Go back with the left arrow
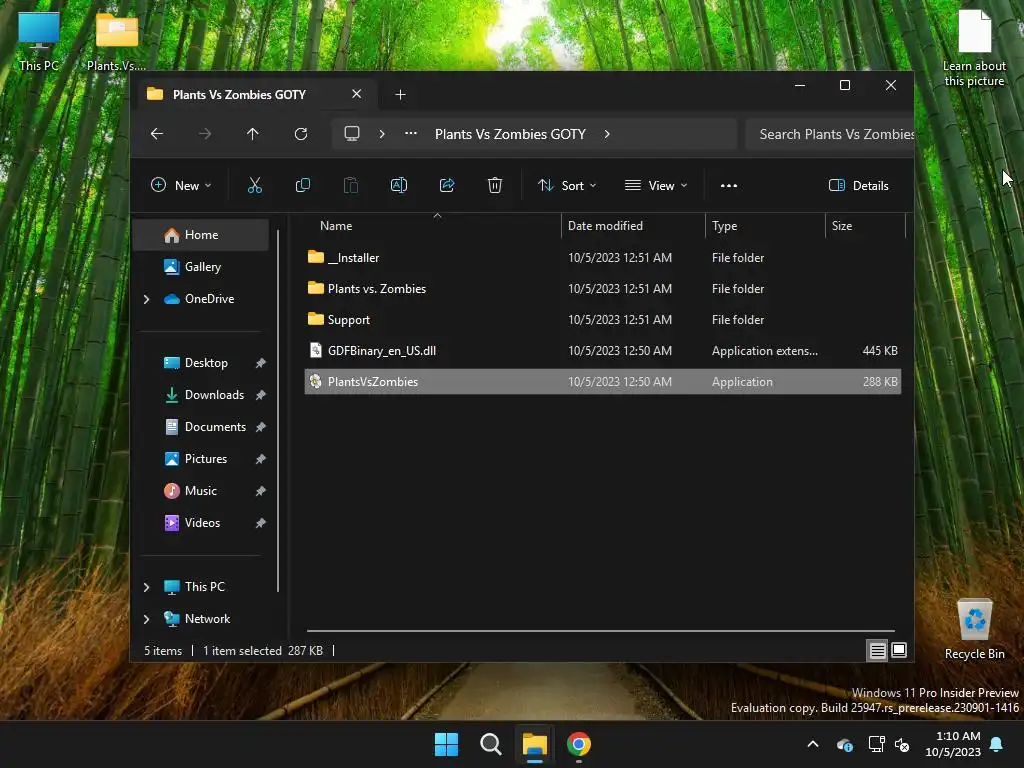The height and width of the screenshot is (768, 1024). (x=157, y=134)
